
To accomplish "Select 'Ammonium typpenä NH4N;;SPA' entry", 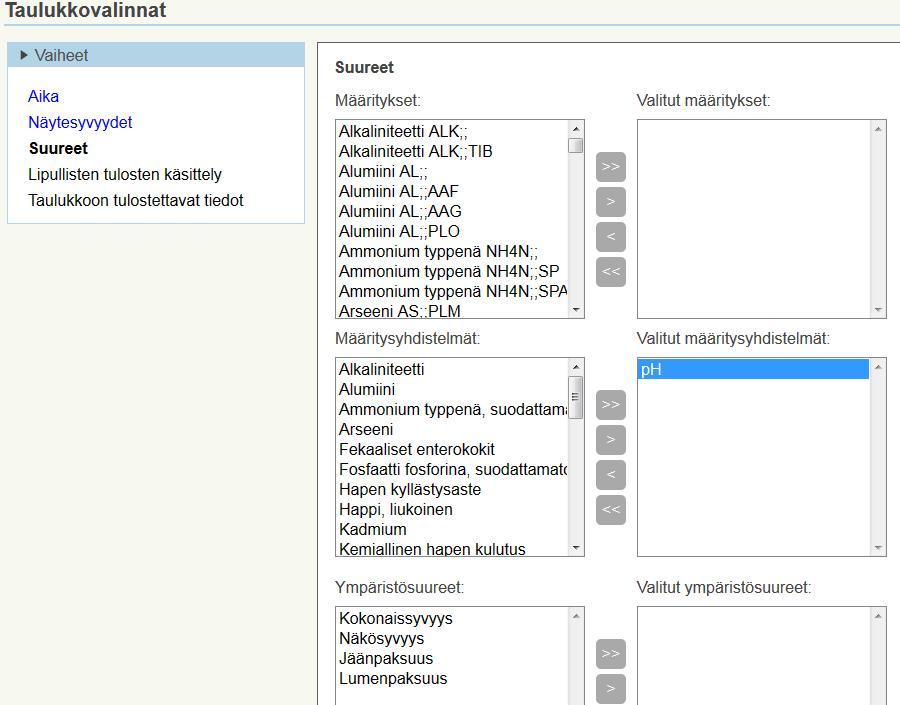I will tap(452, 291).
